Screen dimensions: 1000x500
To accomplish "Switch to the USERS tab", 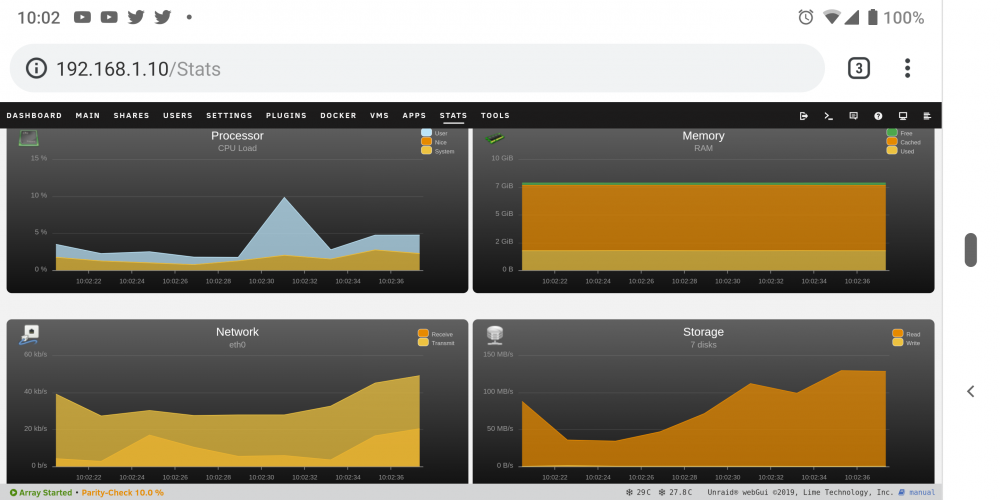I will point(178,116).
